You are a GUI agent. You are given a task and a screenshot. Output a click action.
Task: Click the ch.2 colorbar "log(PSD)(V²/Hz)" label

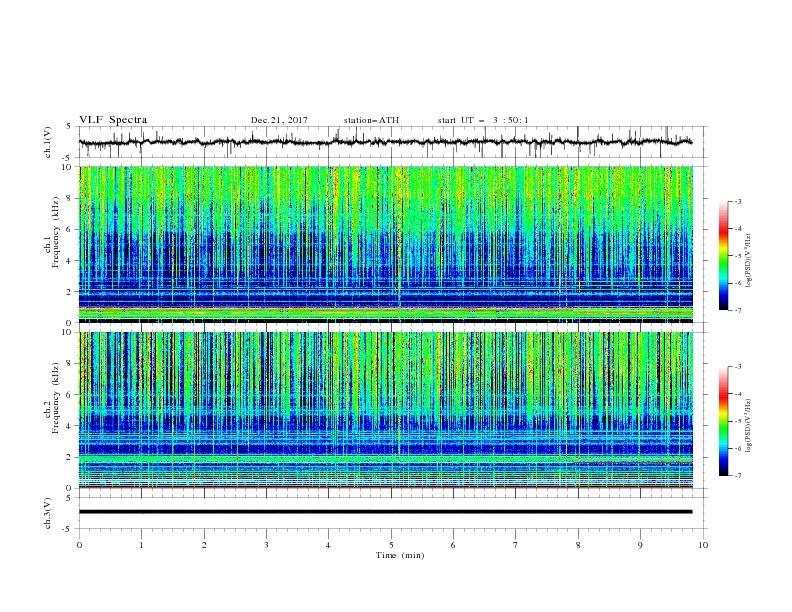tap(749, 426)
